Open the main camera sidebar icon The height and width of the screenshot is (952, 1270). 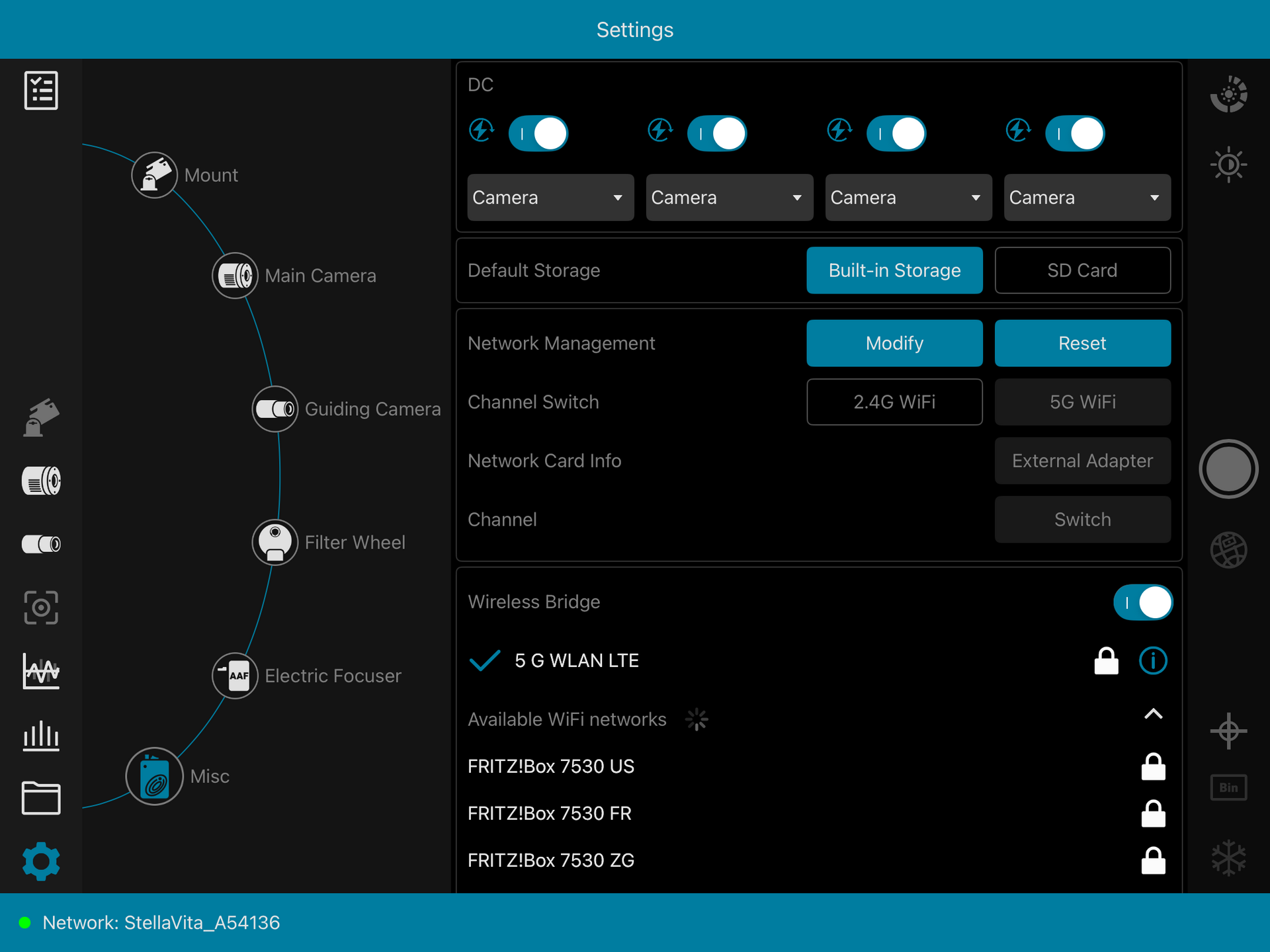click(x=41, y=481)
